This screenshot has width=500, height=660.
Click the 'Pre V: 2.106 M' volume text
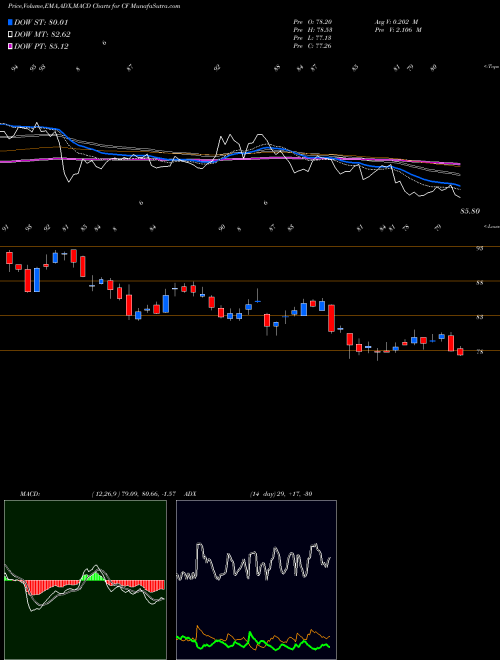pos(399,30)
